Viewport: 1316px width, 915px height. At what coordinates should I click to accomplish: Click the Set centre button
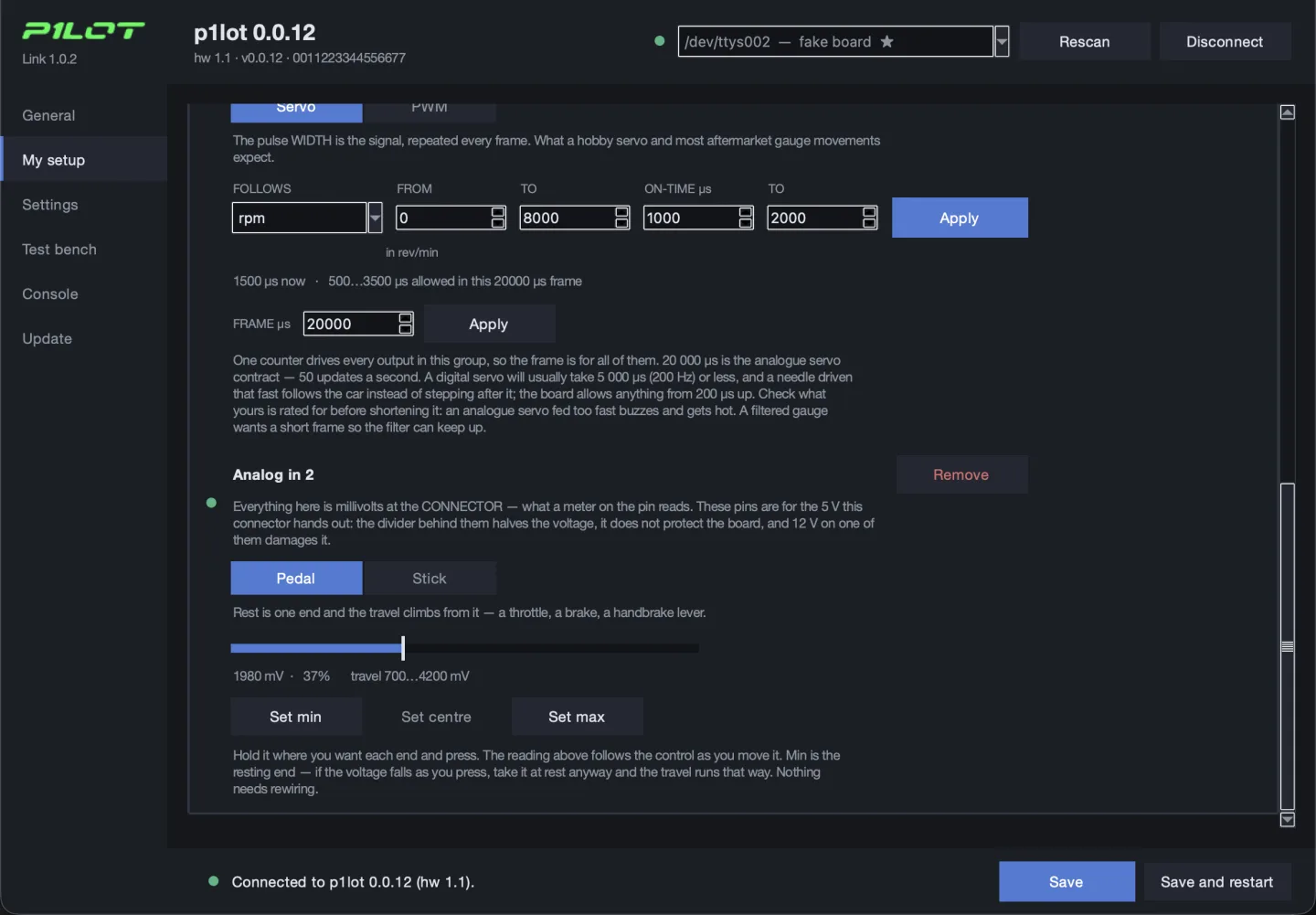437,717
